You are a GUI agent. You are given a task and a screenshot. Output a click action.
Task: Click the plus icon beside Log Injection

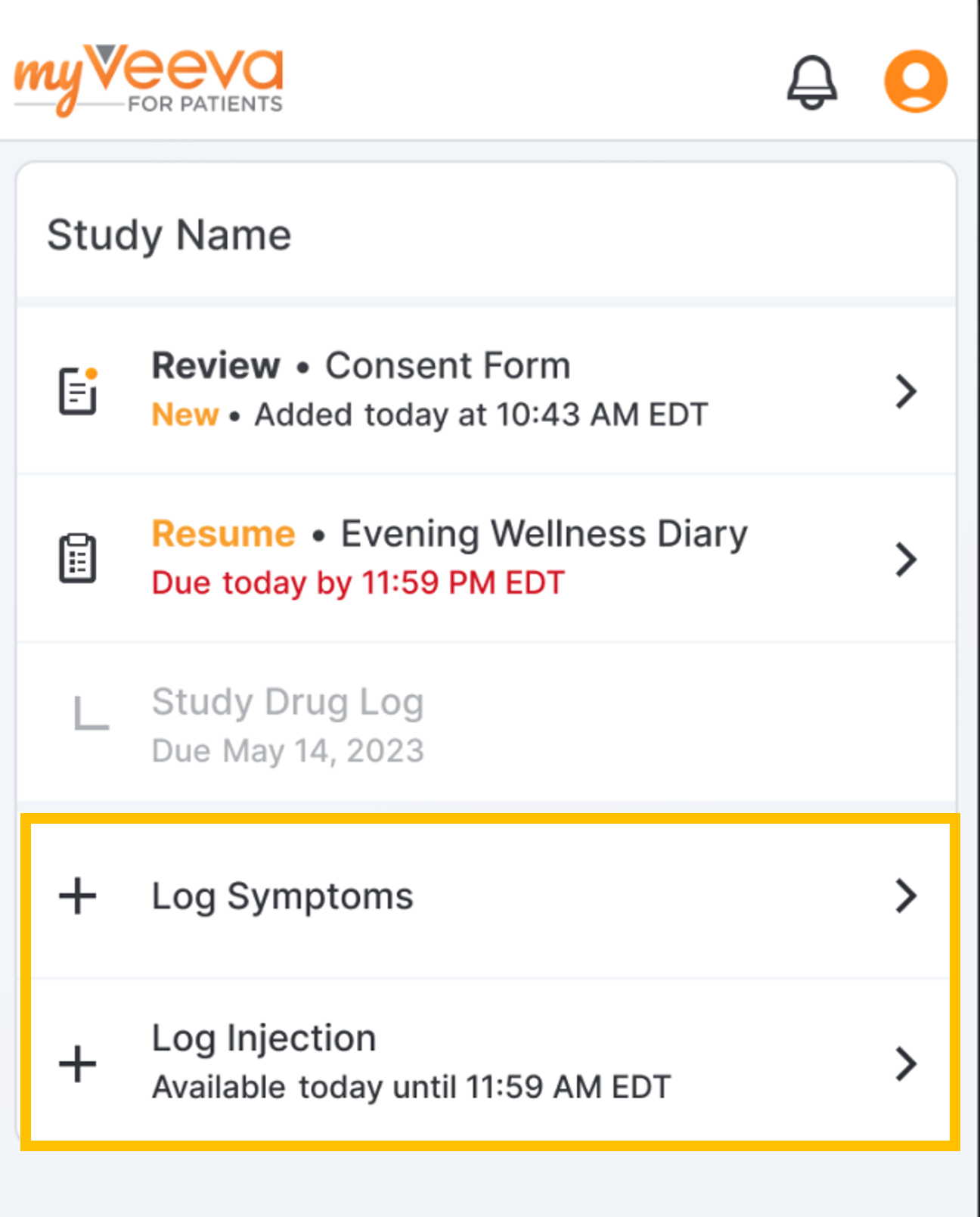point(78,1063)
